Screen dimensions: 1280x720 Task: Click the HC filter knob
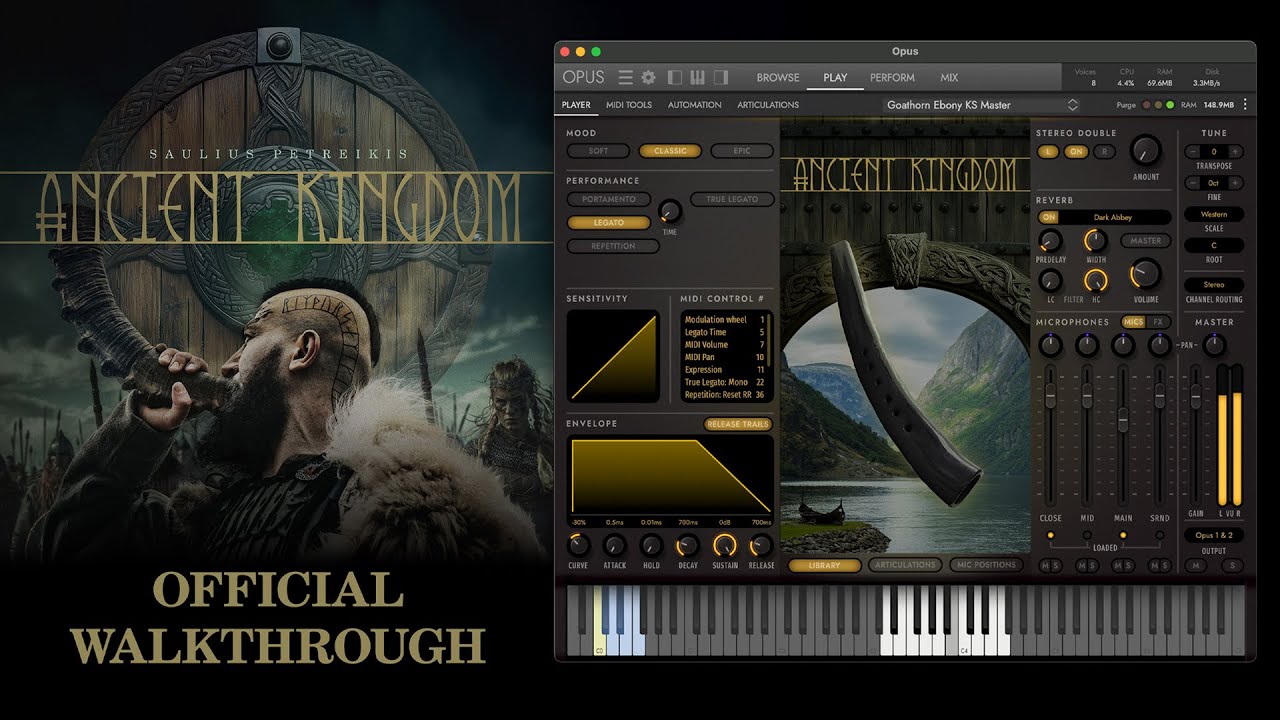(x=1096, y=281)
